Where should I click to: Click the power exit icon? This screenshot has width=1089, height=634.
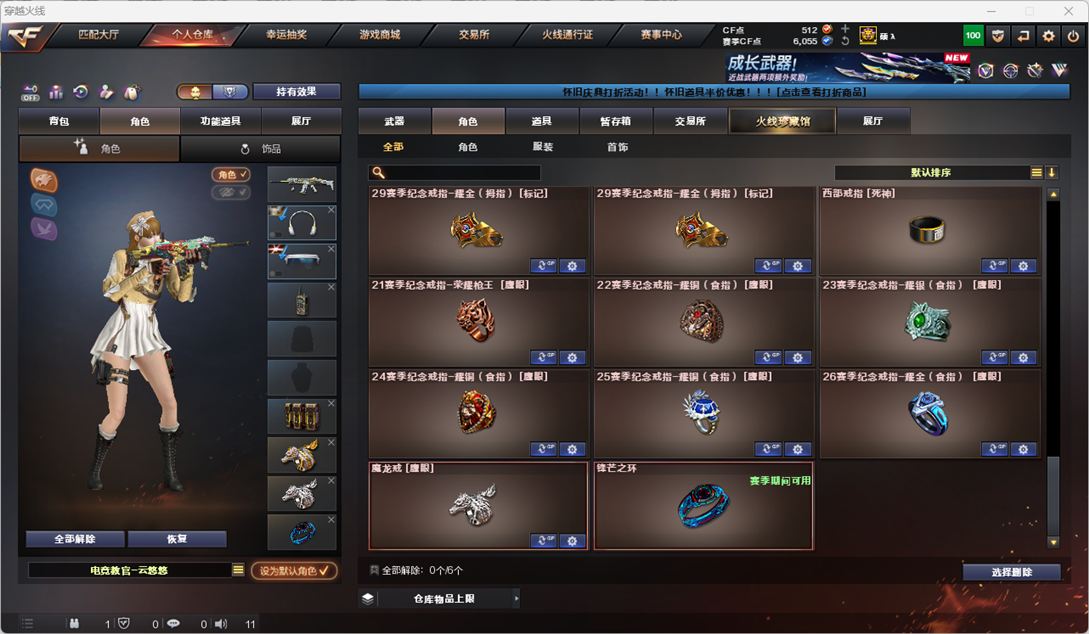click(1073, 35)
